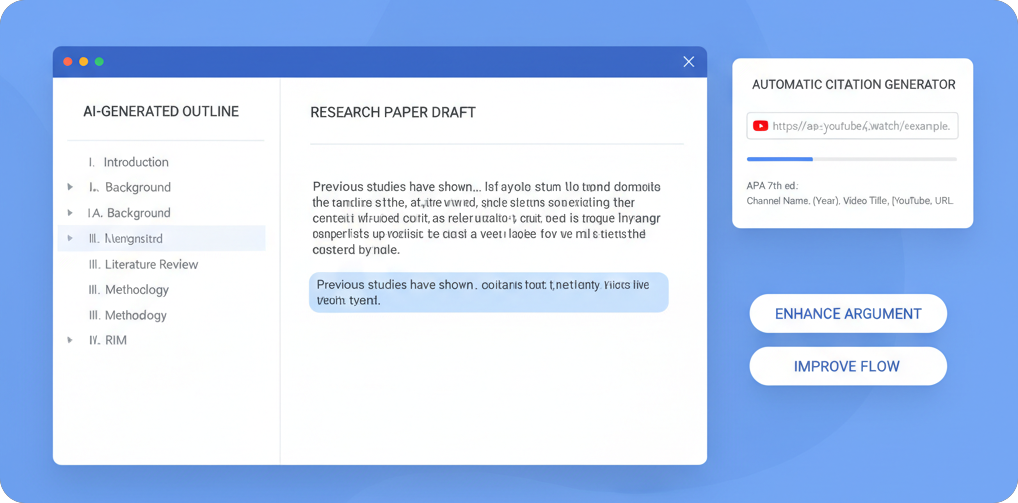Viewport: 1018px width, 503px height.
Task: Expand the arrow beside I. Background
Action: pyautogui.click(x=70, y=187)
